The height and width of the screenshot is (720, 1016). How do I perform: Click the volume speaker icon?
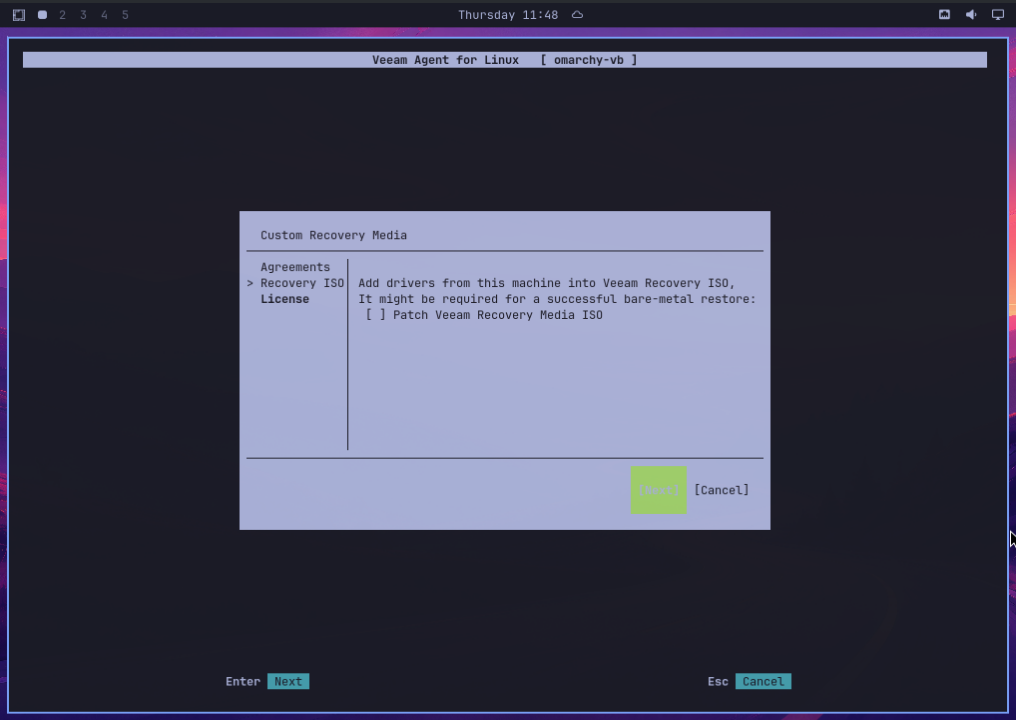pos(971,15)
